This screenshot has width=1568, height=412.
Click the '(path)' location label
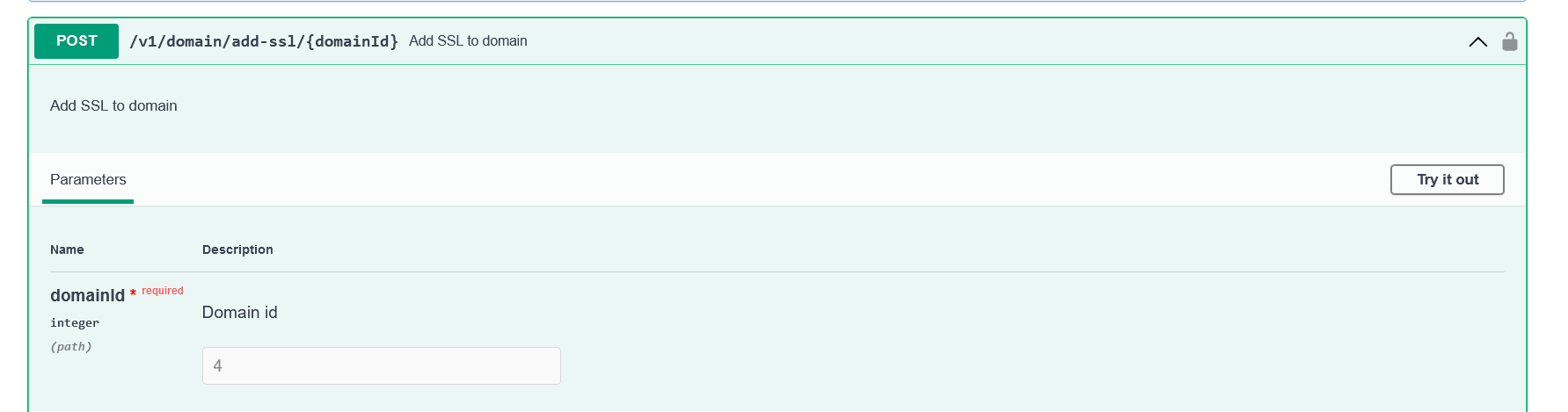click(x=71, y=346)
